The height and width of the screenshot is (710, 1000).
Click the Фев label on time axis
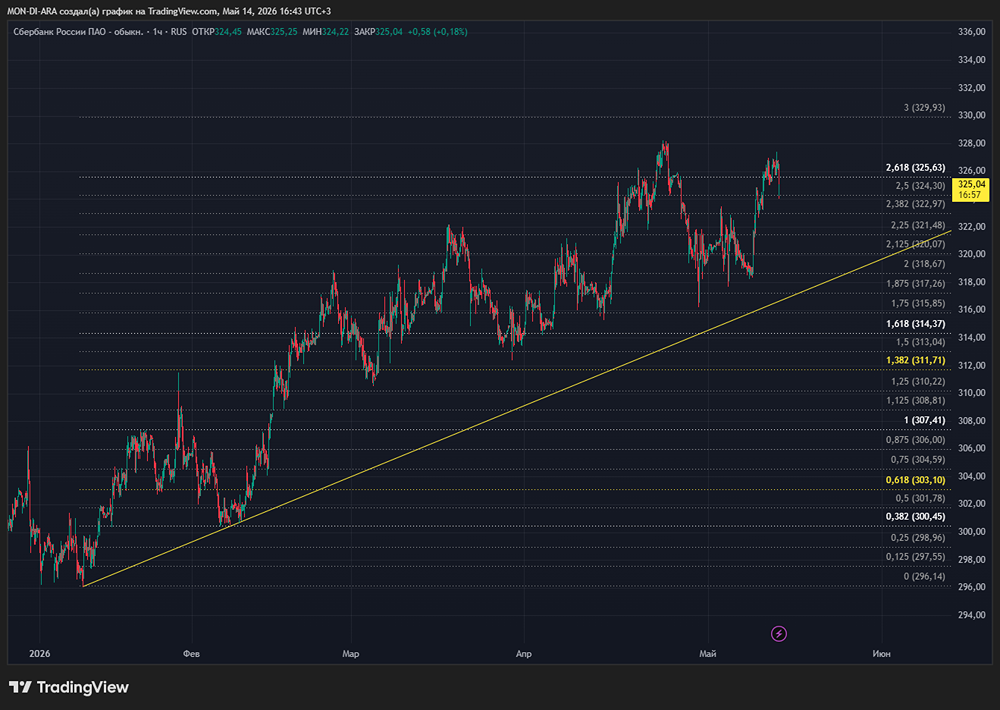pos(191,654)
